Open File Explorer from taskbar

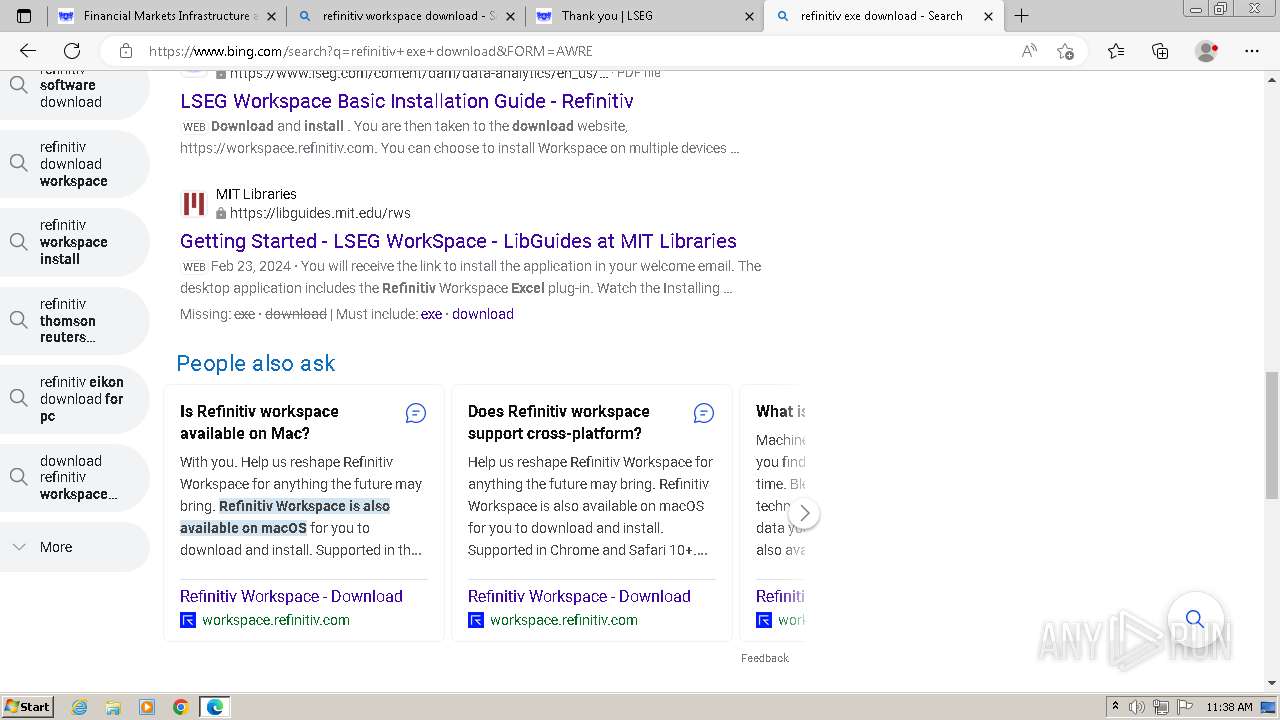[113, 707]
